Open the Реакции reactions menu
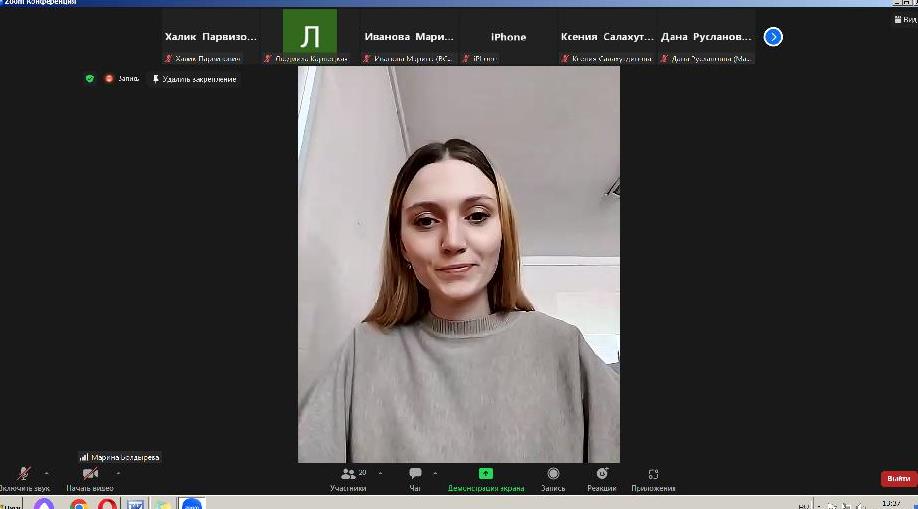The width and height of the screenshot is (918, 509). click(x=602, y=474)
